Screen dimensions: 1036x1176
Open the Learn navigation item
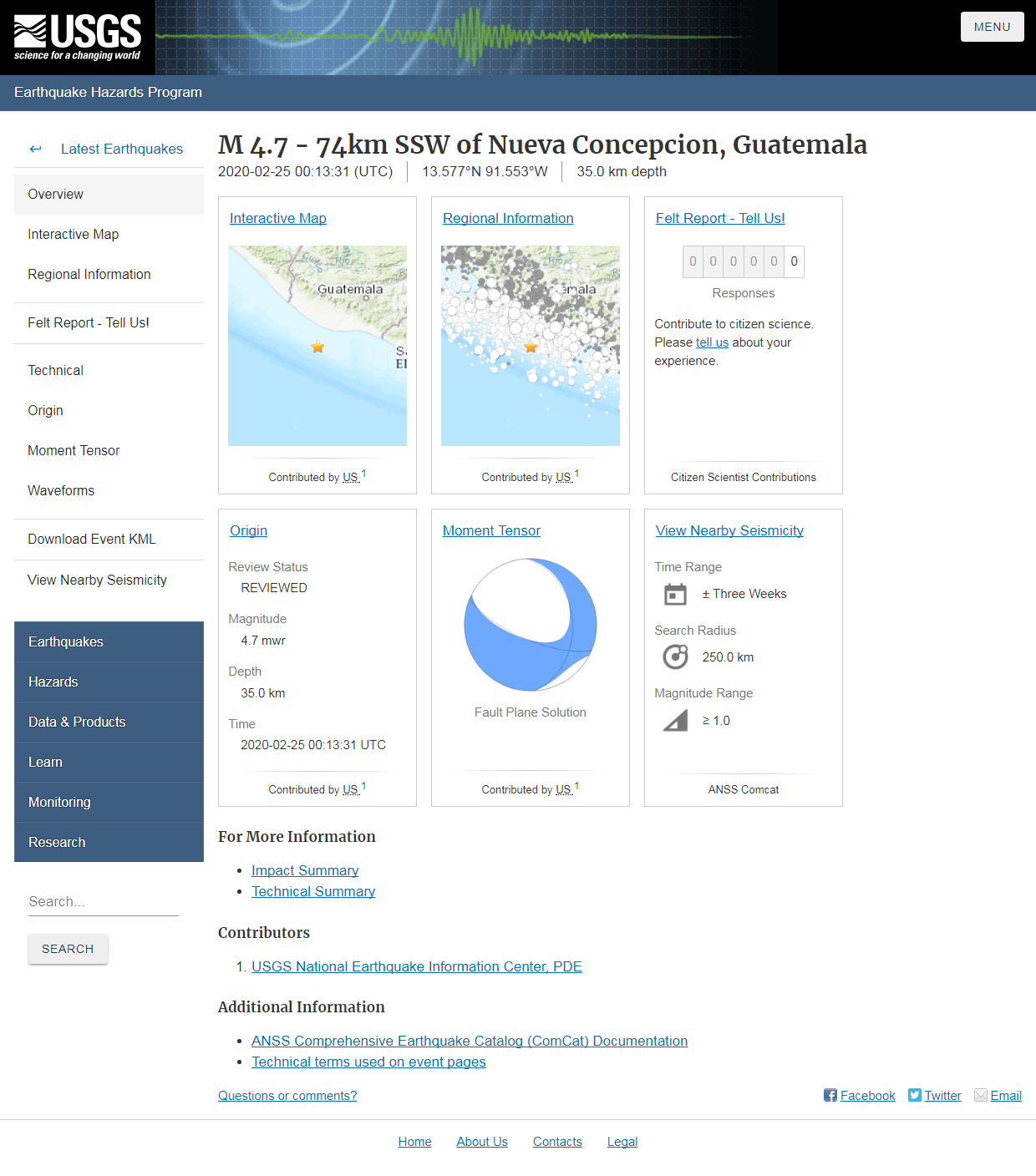pyautogui.click(x=109, y=762)
